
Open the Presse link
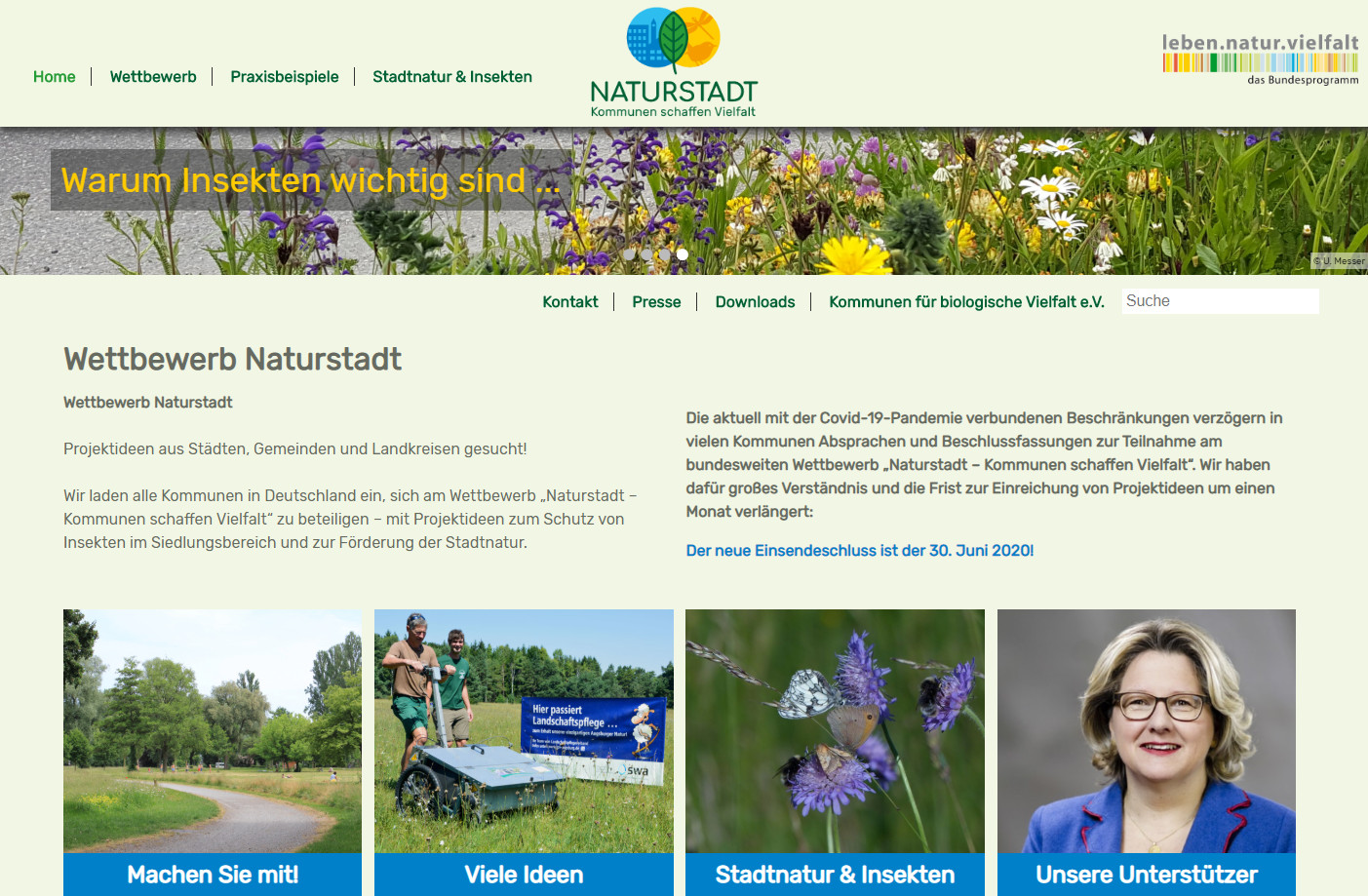point(656,302)
